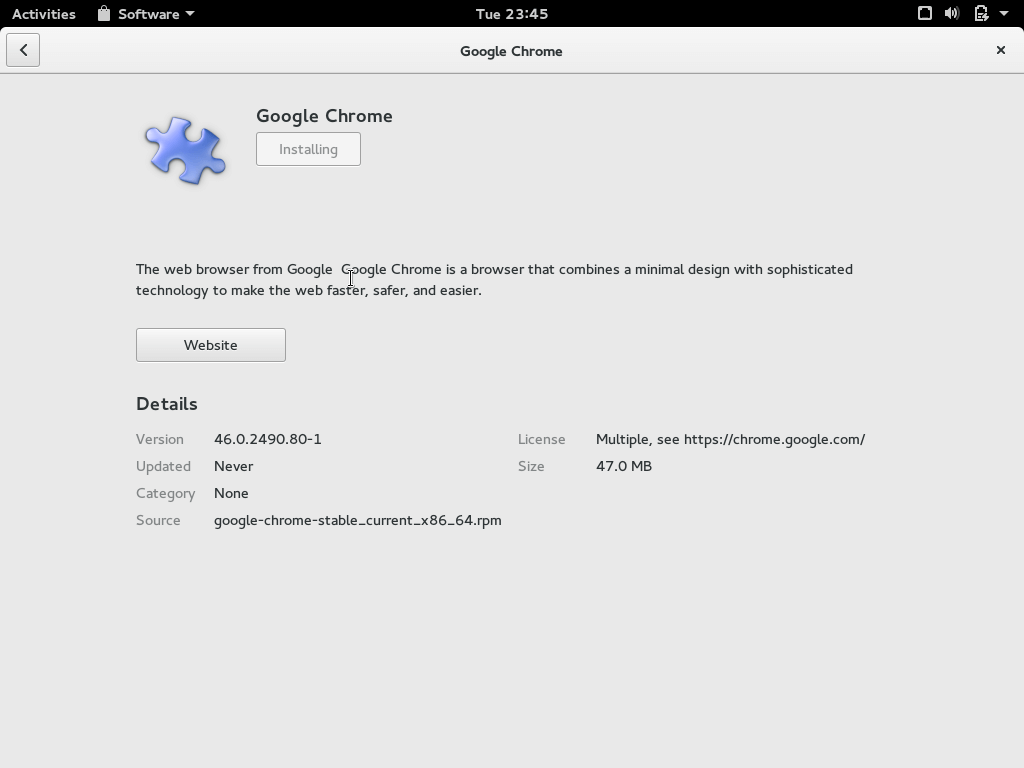Image resolution: width=1024 pixels, height=768 pixels.
Task: Open the Activities overview
Action: (43, 13)
